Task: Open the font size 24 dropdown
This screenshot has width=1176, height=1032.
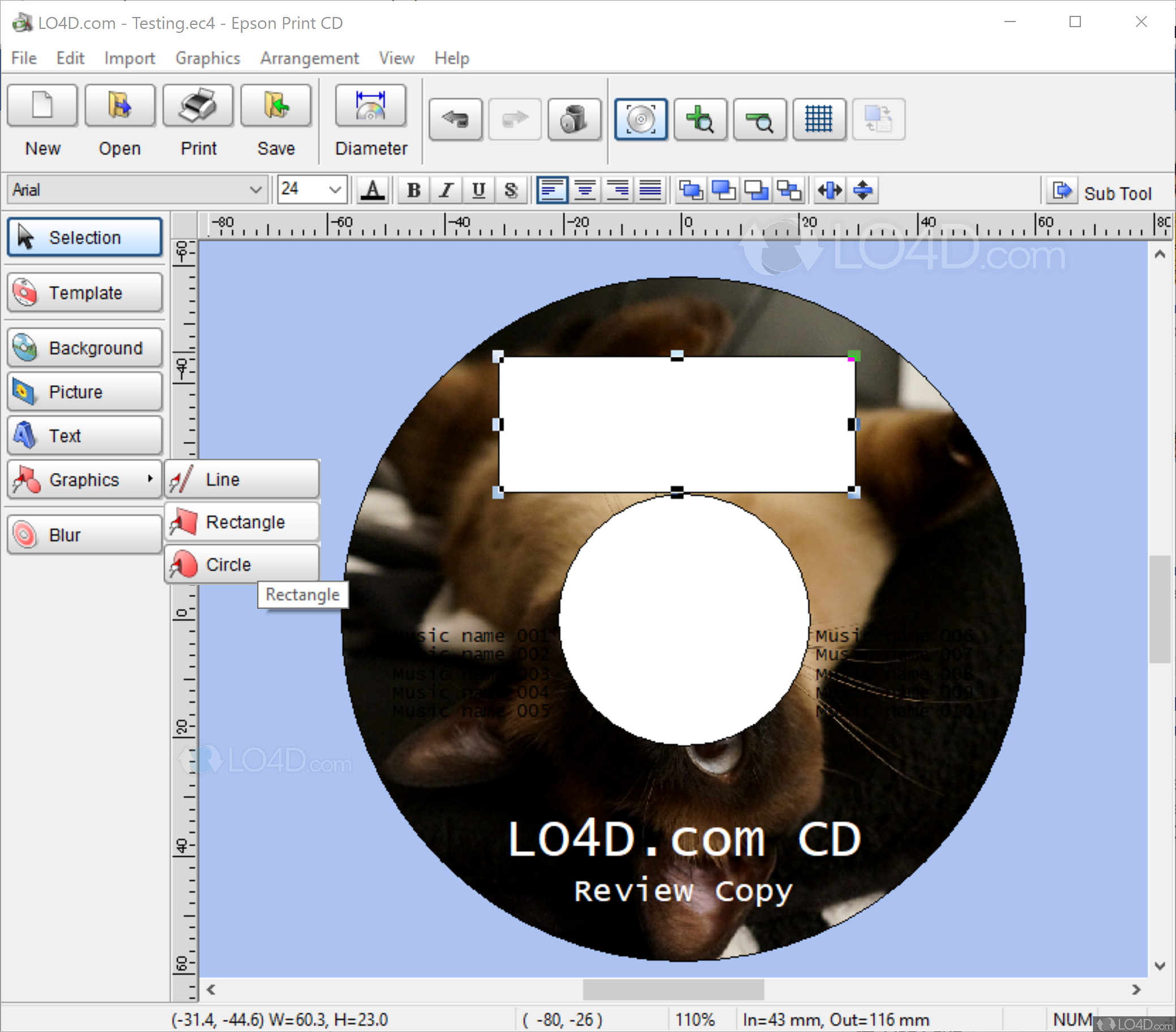Action: [x=334, y=190]
